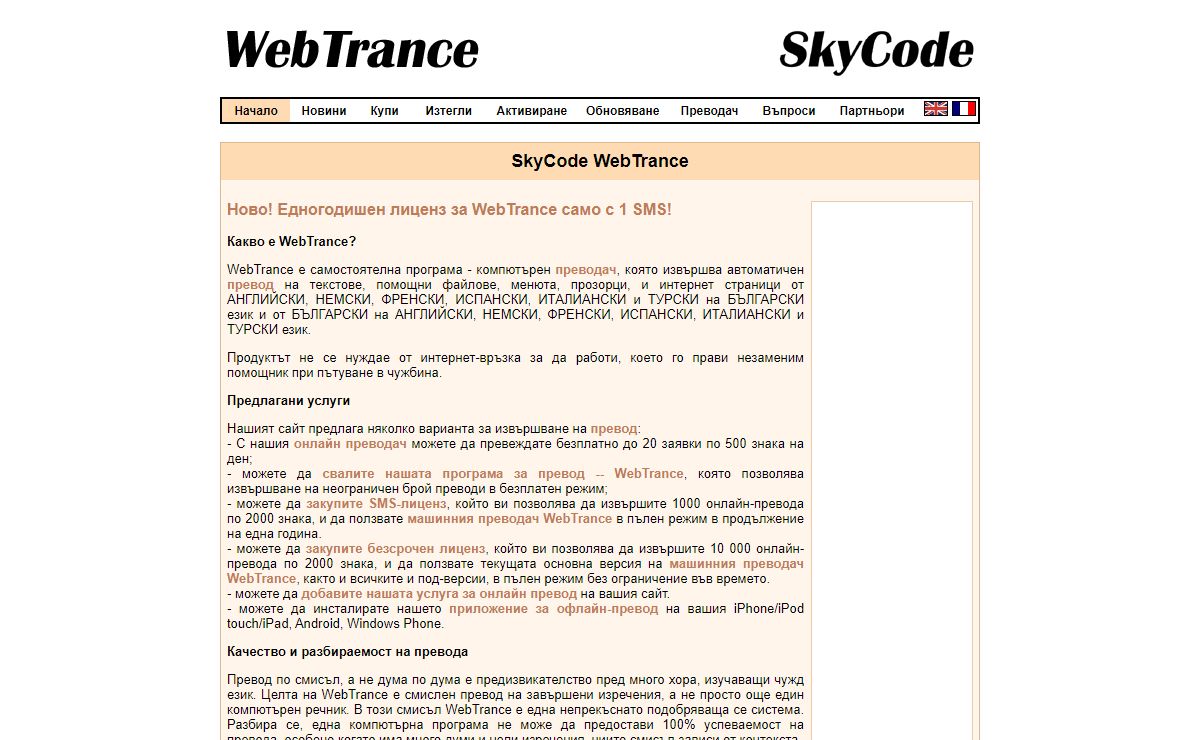This screenshot has width=1200, height=740.
Task: Click the empty sidebar advertisement box
Action: tap(892, 470)
